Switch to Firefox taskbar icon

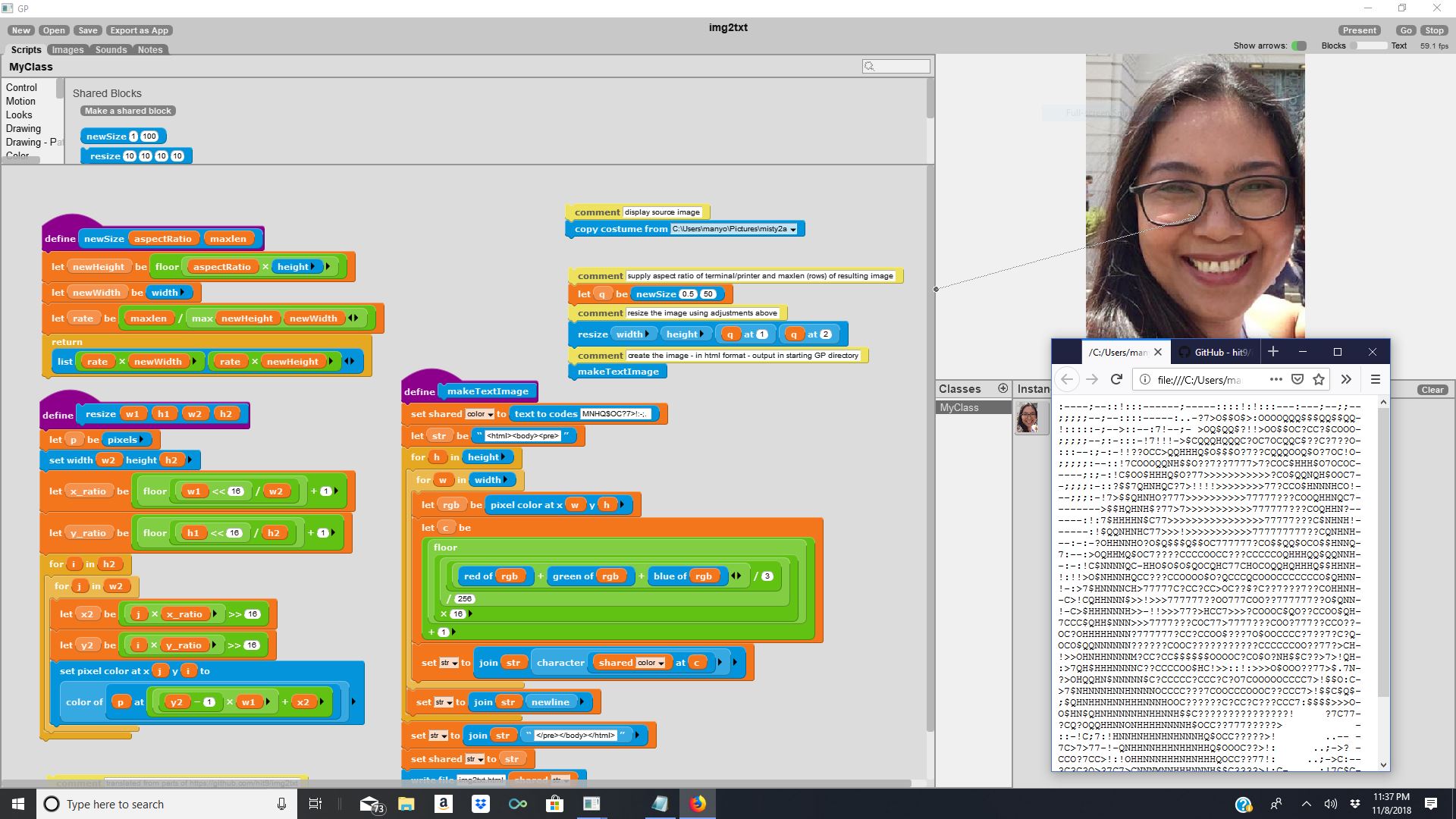point(698,804)
